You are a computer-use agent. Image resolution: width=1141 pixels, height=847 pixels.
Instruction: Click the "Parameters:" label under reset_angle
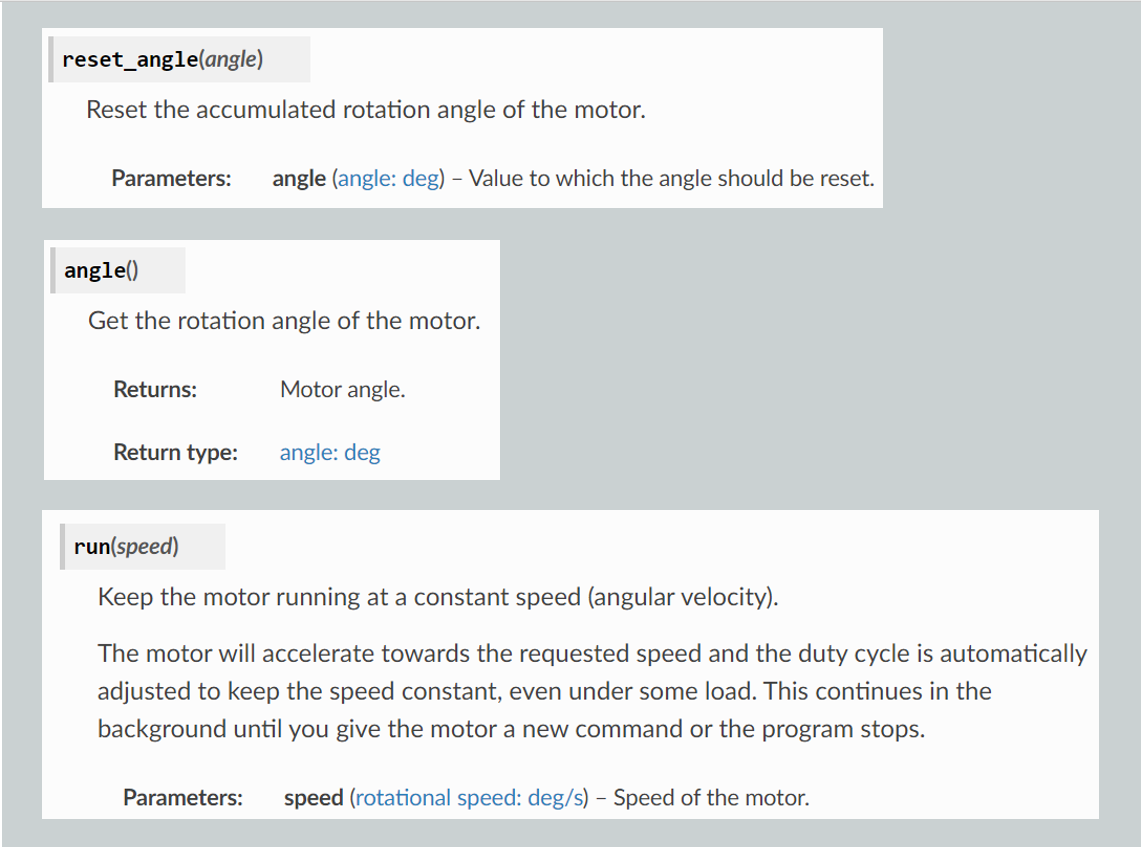[171, 179]
